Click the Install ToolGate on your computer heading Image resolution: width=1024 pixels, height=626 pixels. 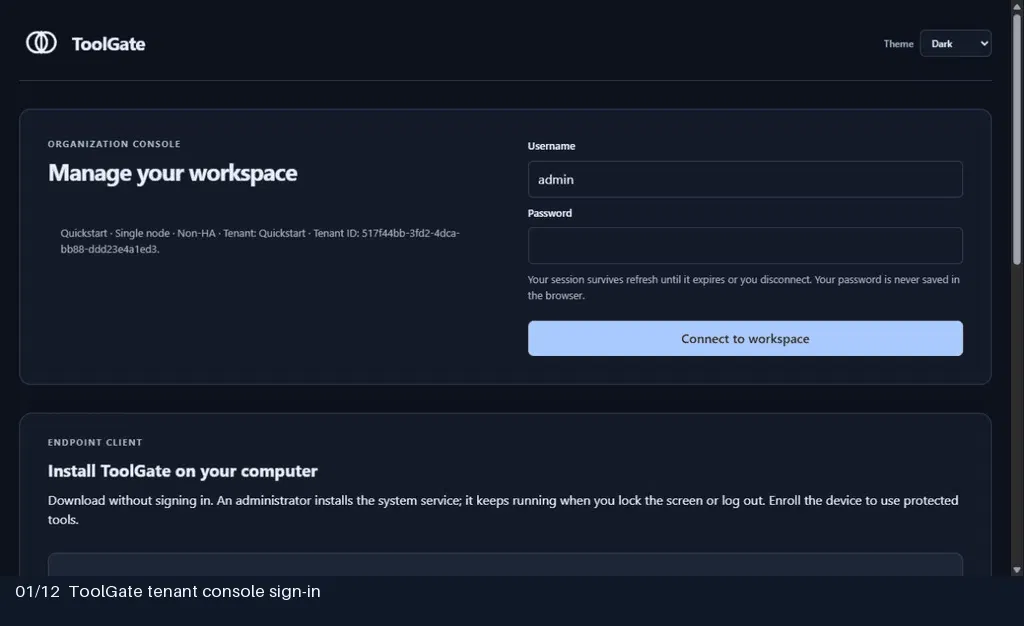(182, 471)
